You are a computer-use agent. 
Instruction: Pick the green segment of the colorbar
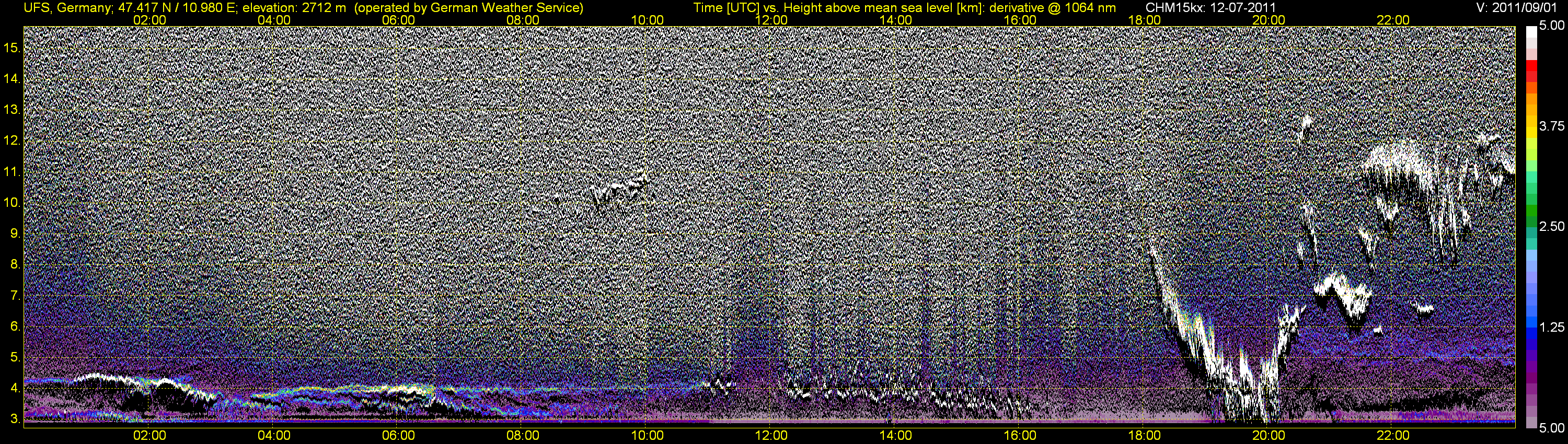[x=1531, y=211]
